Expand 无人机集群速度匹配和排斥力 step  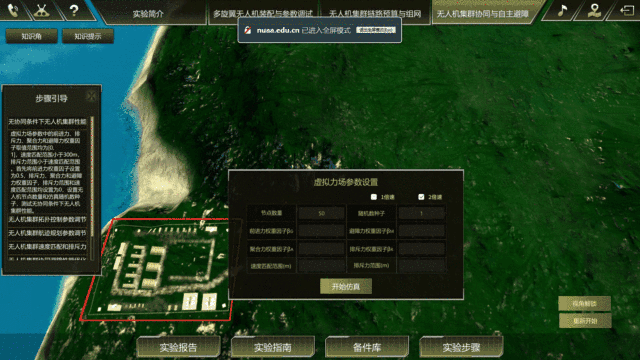pyautogui.click(x=48, y=247)
